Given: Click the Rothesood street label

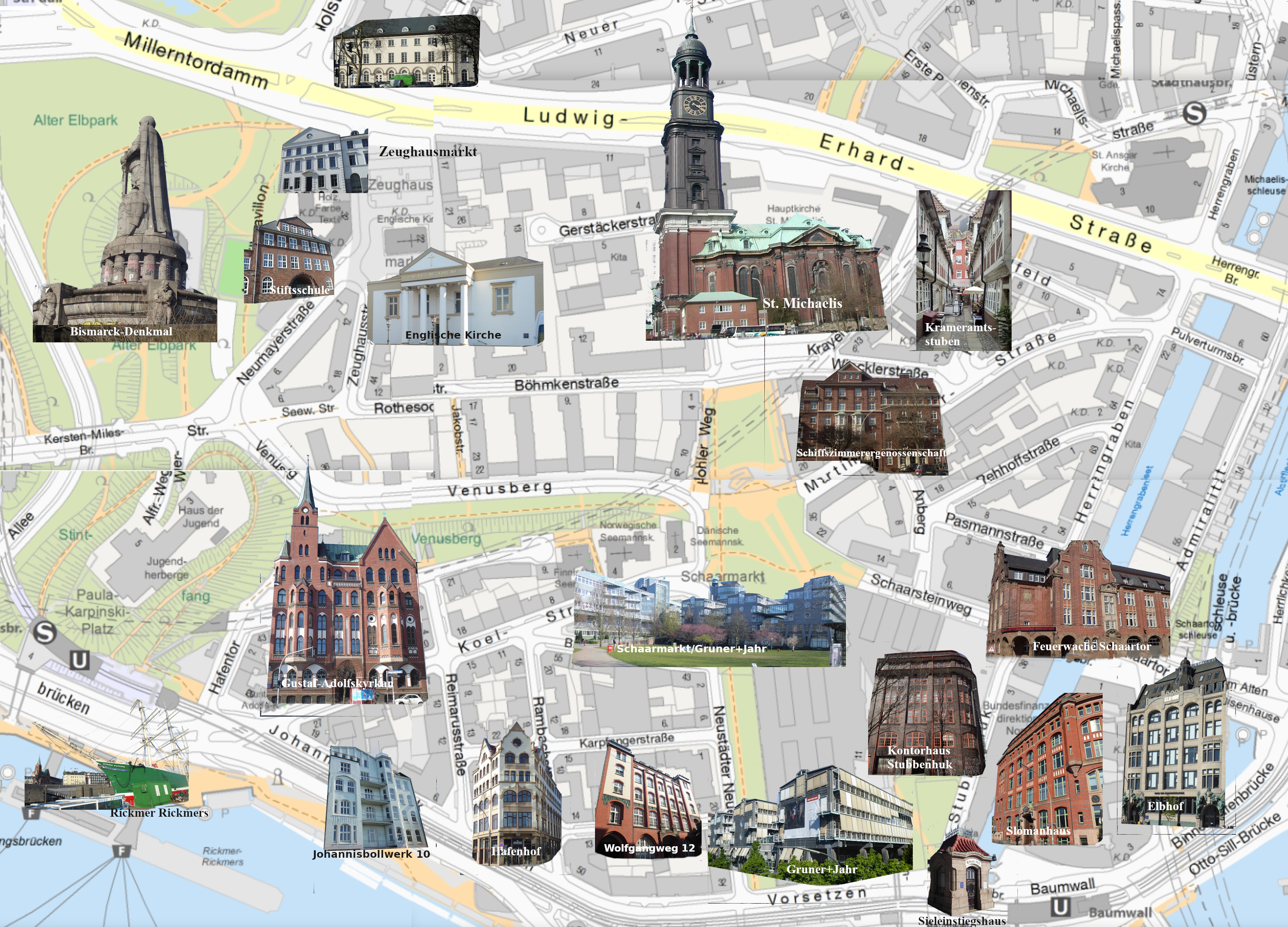Looking at the screenshot, I should pyautogui.click(x=404, y=408).
